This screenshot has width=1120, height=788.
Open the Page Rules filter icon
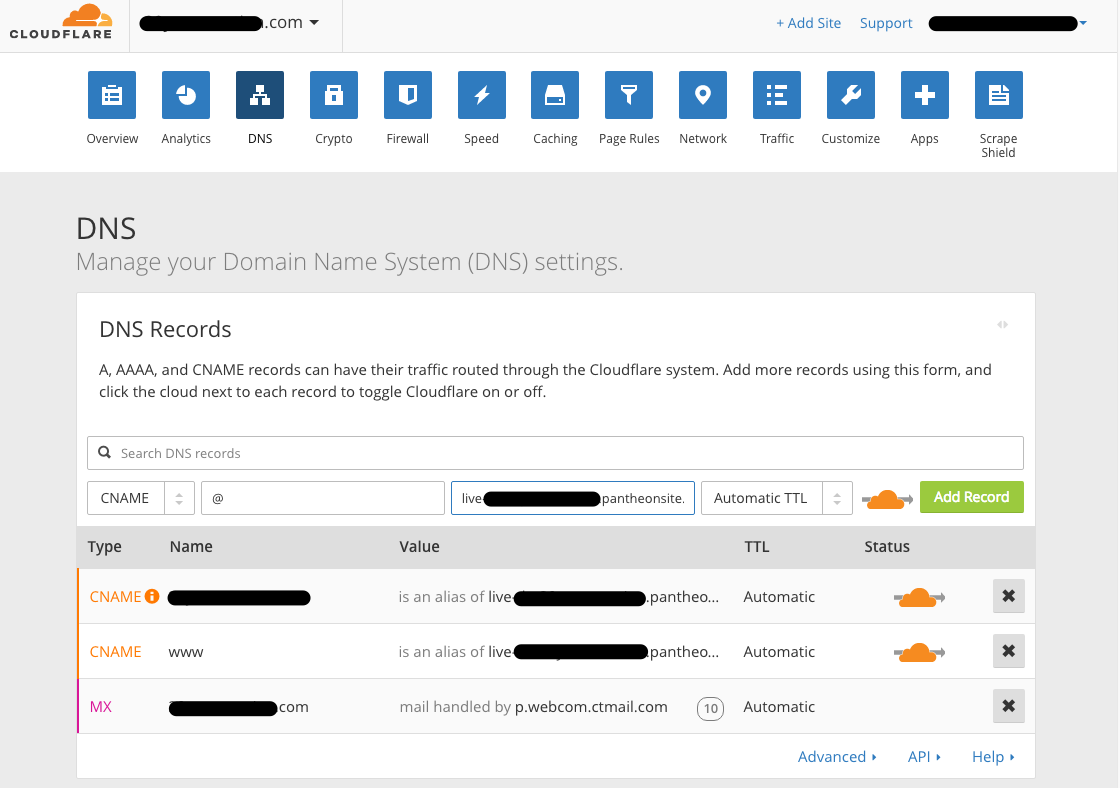(x=629, y=95)
